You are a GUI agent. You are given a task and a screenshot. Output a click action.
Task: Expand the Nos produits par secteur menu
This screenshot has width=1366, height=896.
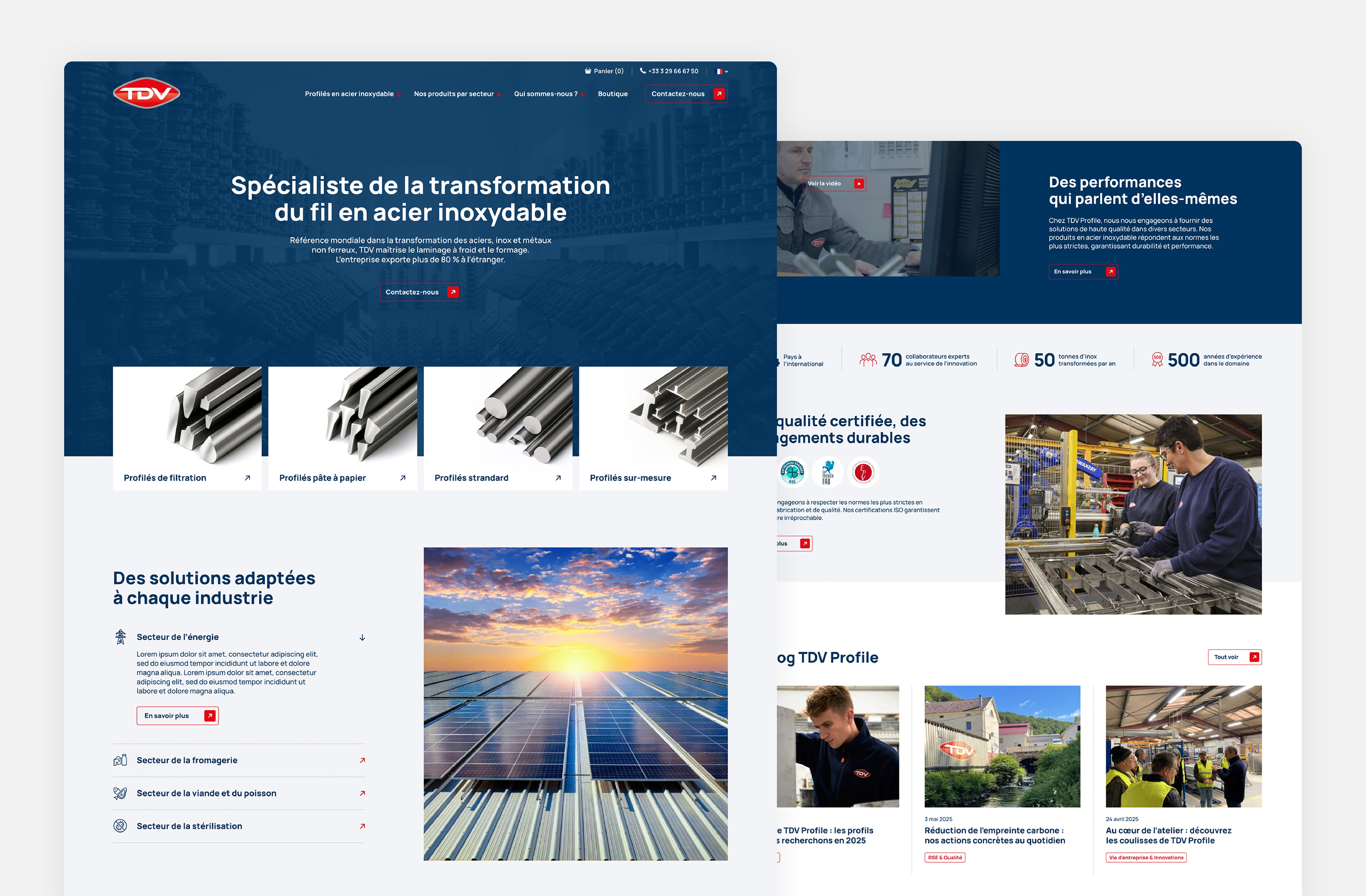pyautogui.click(x=457, y=94)
